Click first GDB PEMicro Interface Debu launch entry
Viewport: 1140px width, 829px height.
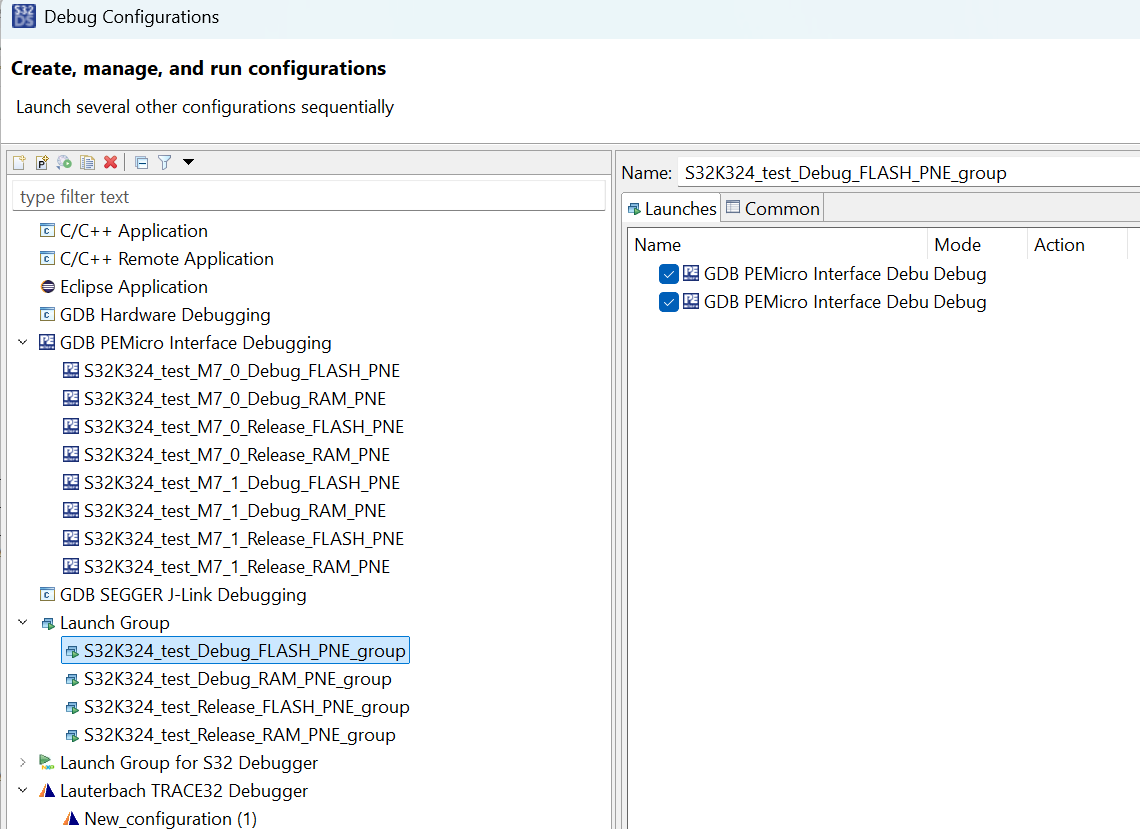point(816,274)
